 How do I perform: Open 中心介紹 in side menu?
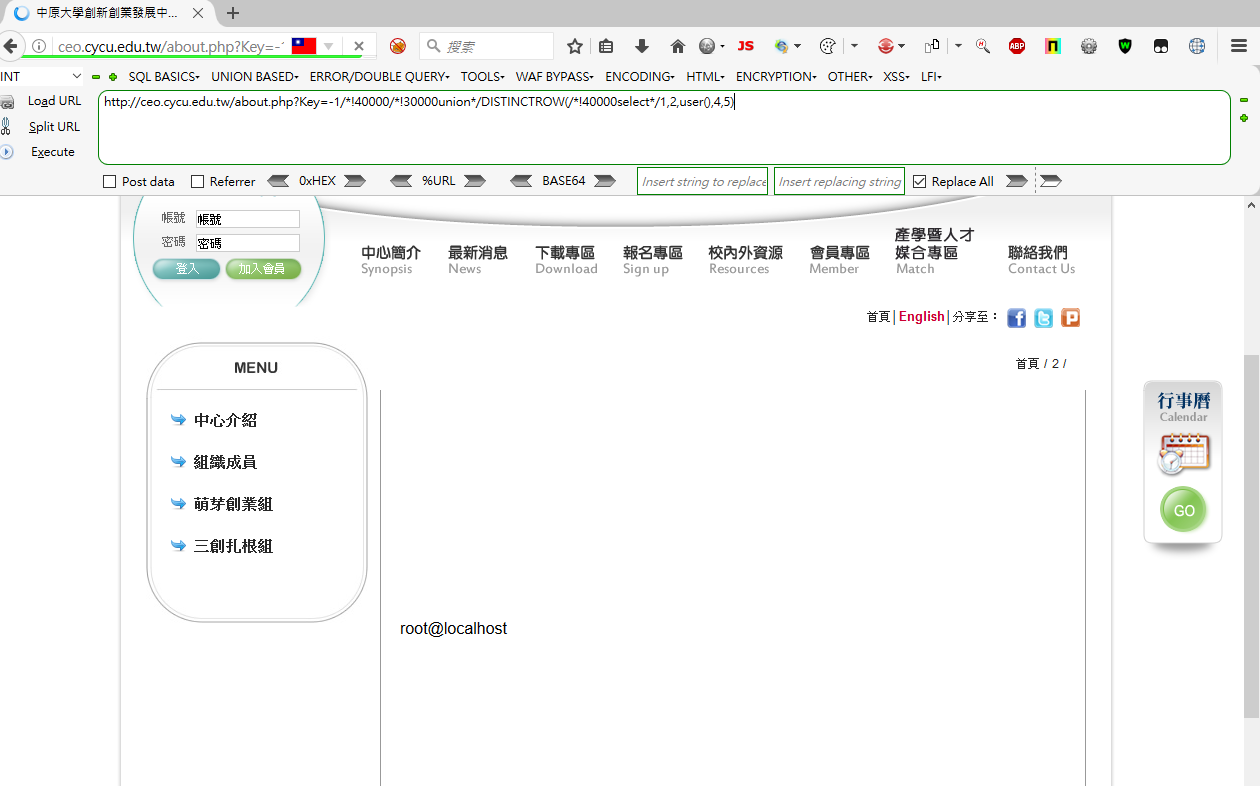[225, 420]
